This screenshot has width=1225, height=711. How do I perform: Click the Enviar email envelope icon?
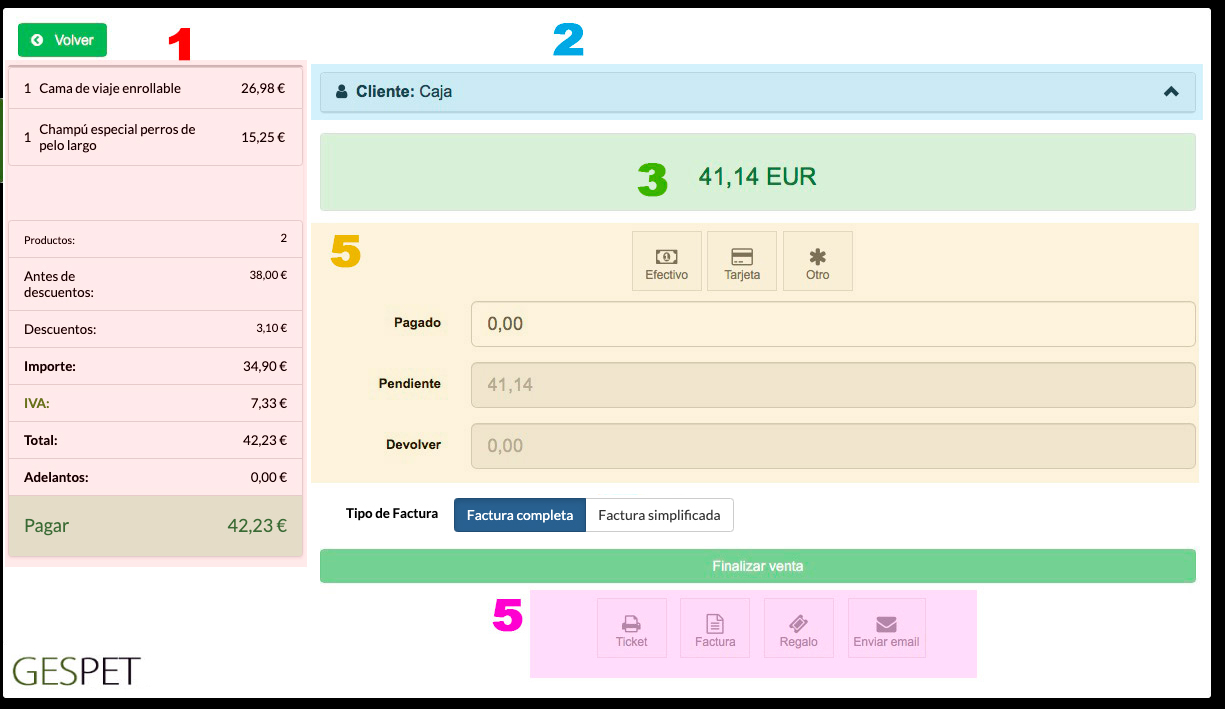pyautogui.click(x=886, y=627)
